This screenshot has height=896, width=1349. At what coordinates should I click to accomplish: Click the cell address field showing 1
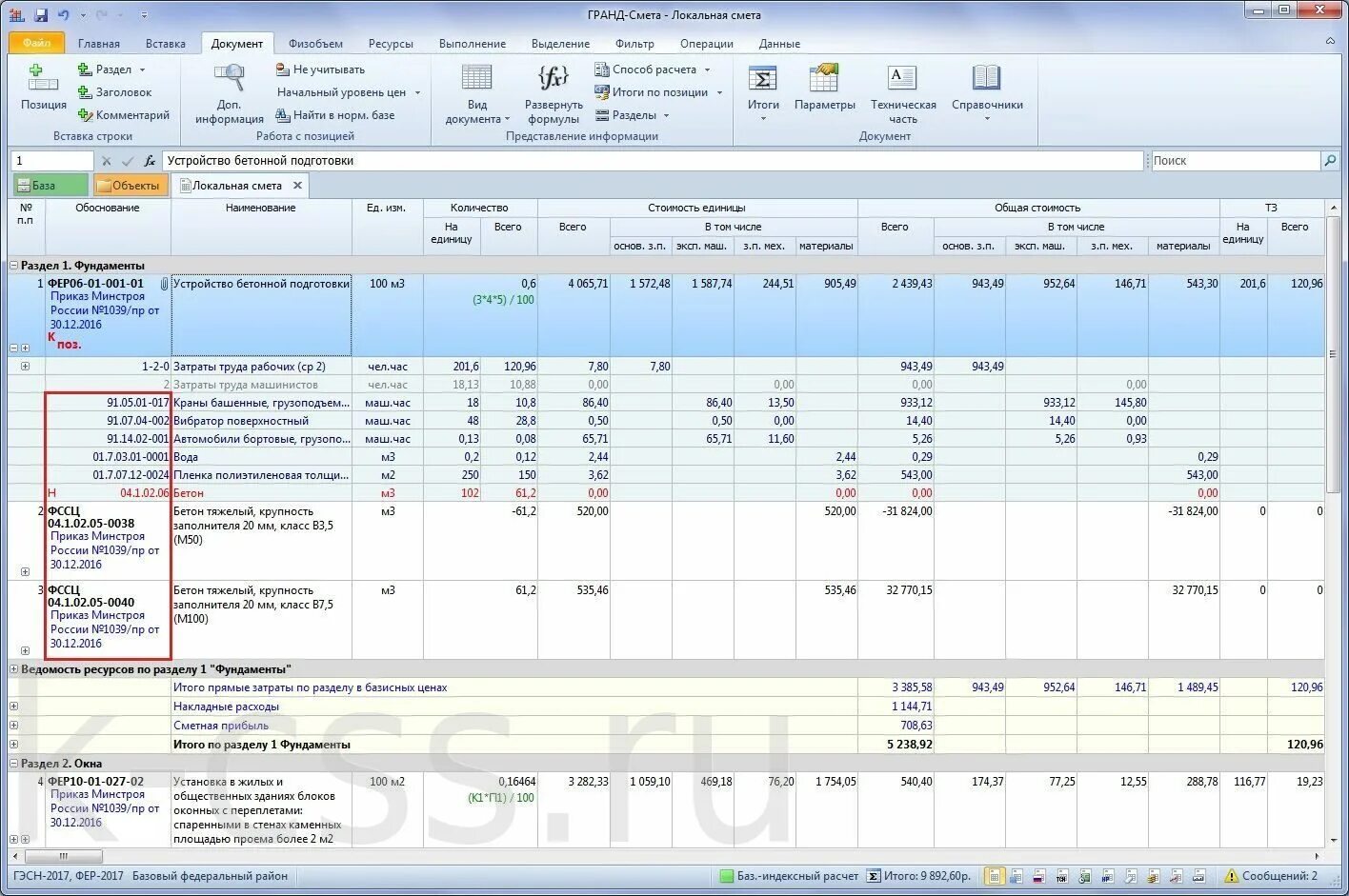coord(52,161)
